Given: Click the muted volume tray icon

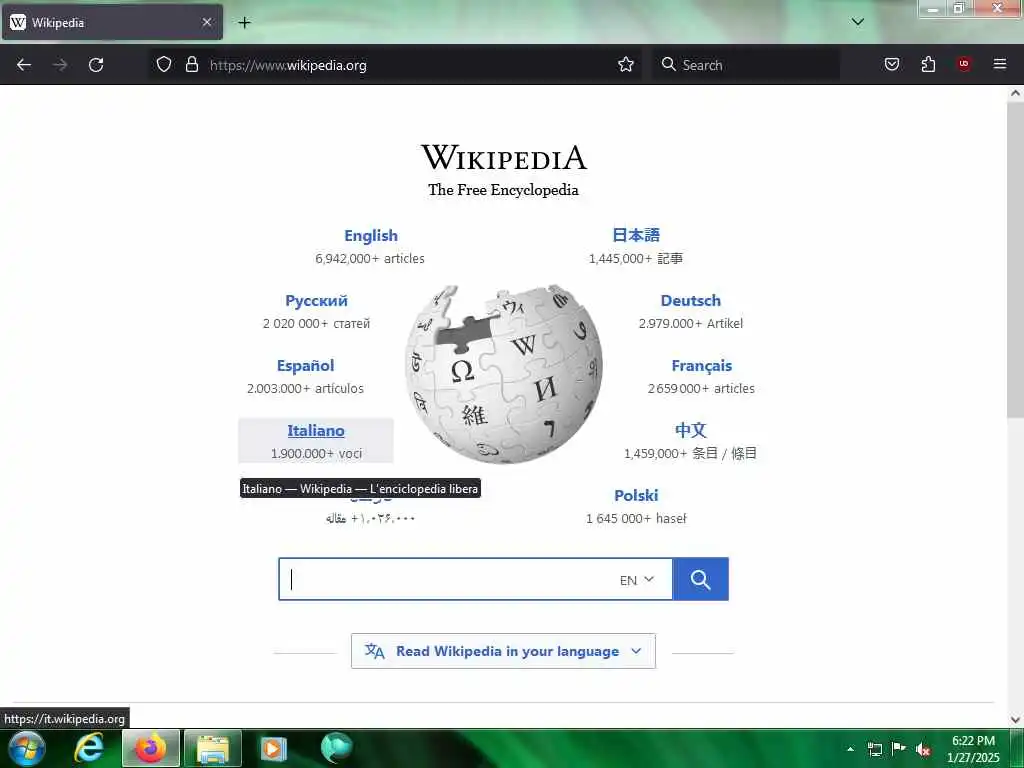Looking at the screenshot, I should 923,749.
